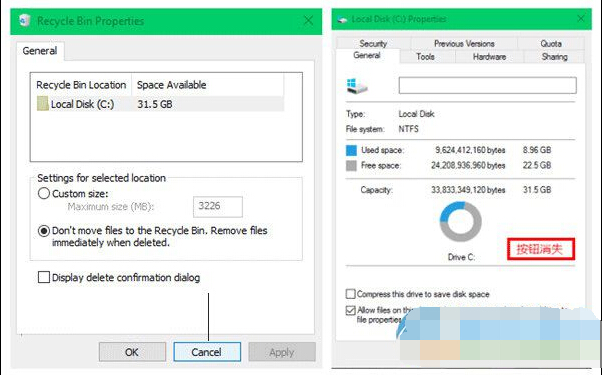The width and height of the screenshot is (602, 375).
Task: Click the Recycle Bin Location column header
Action: (81, 85)
